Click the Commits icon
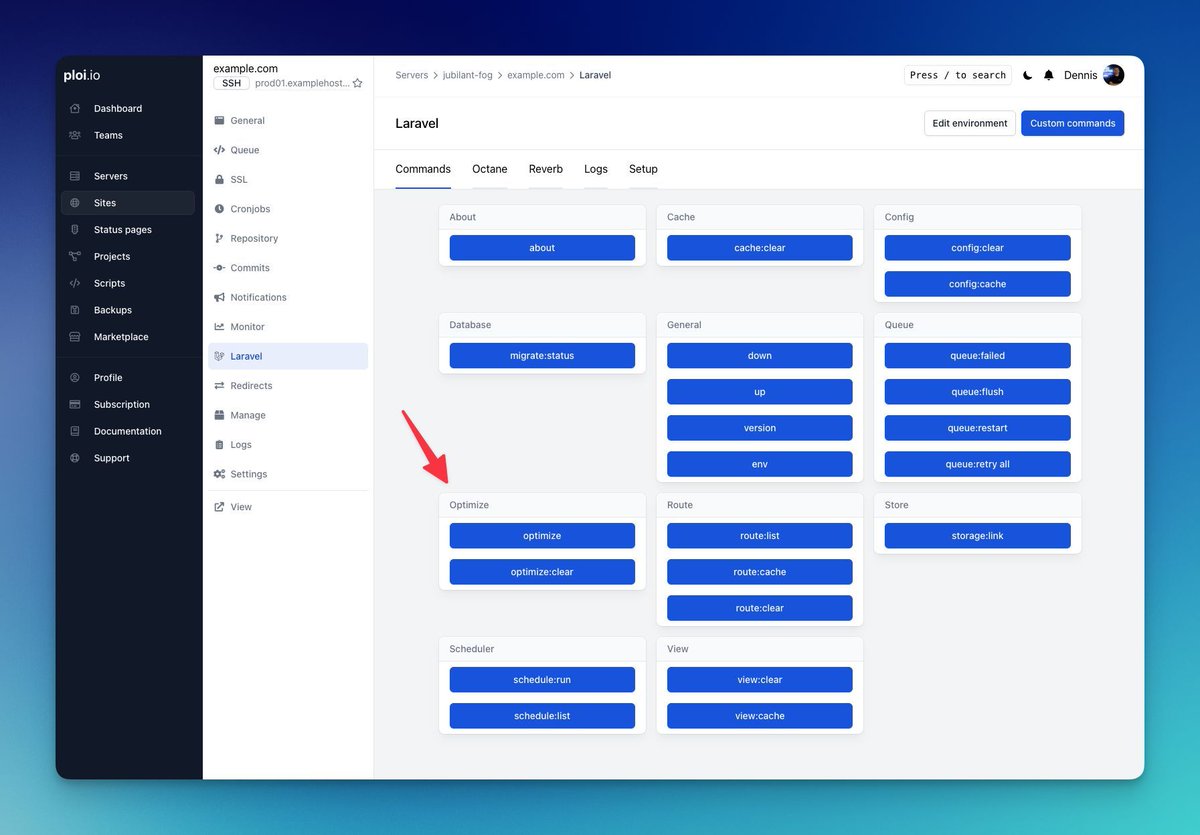Screen dimensions: 1200x835 (x=220, y=268)
